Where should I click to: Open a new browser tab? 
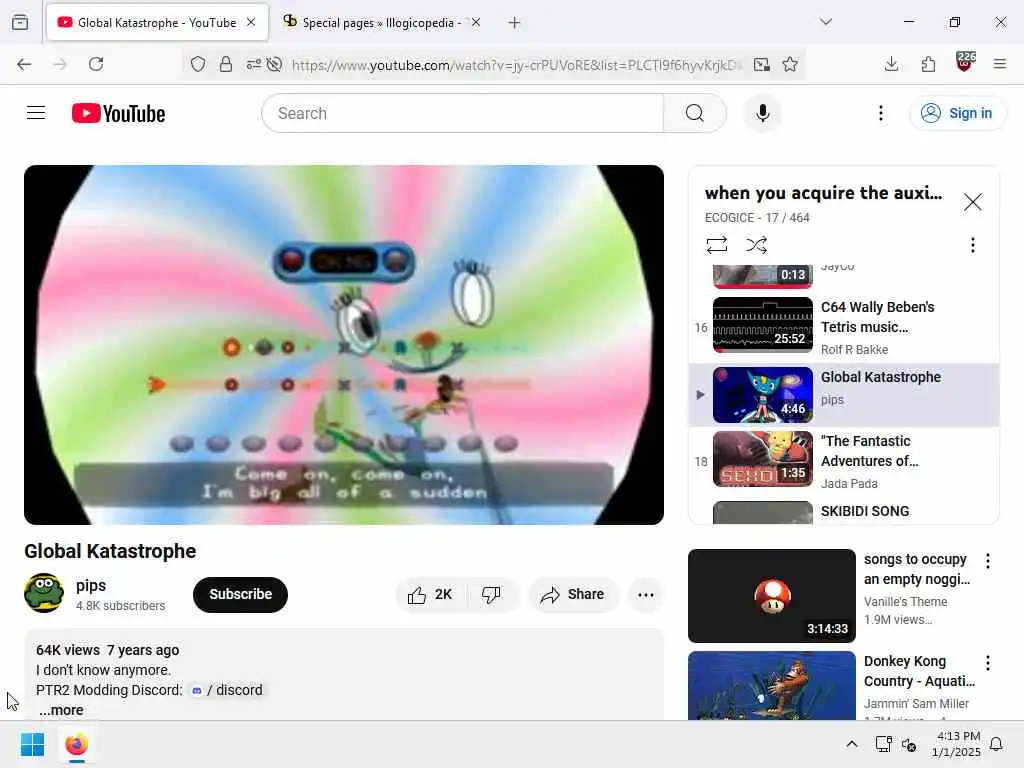point(514,23)
